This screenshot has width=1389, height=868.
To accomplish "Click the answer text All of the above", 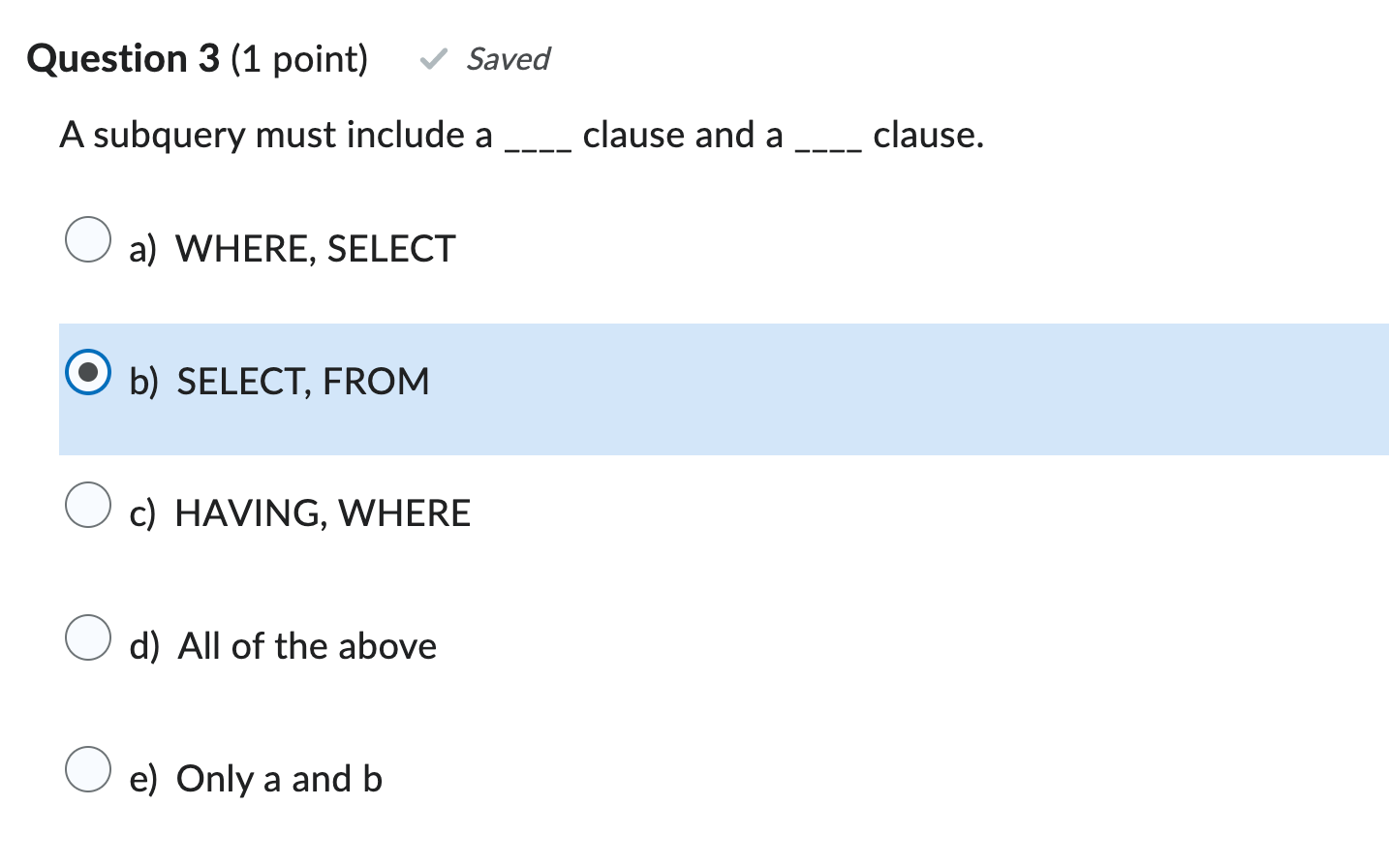I will (305, 646).
